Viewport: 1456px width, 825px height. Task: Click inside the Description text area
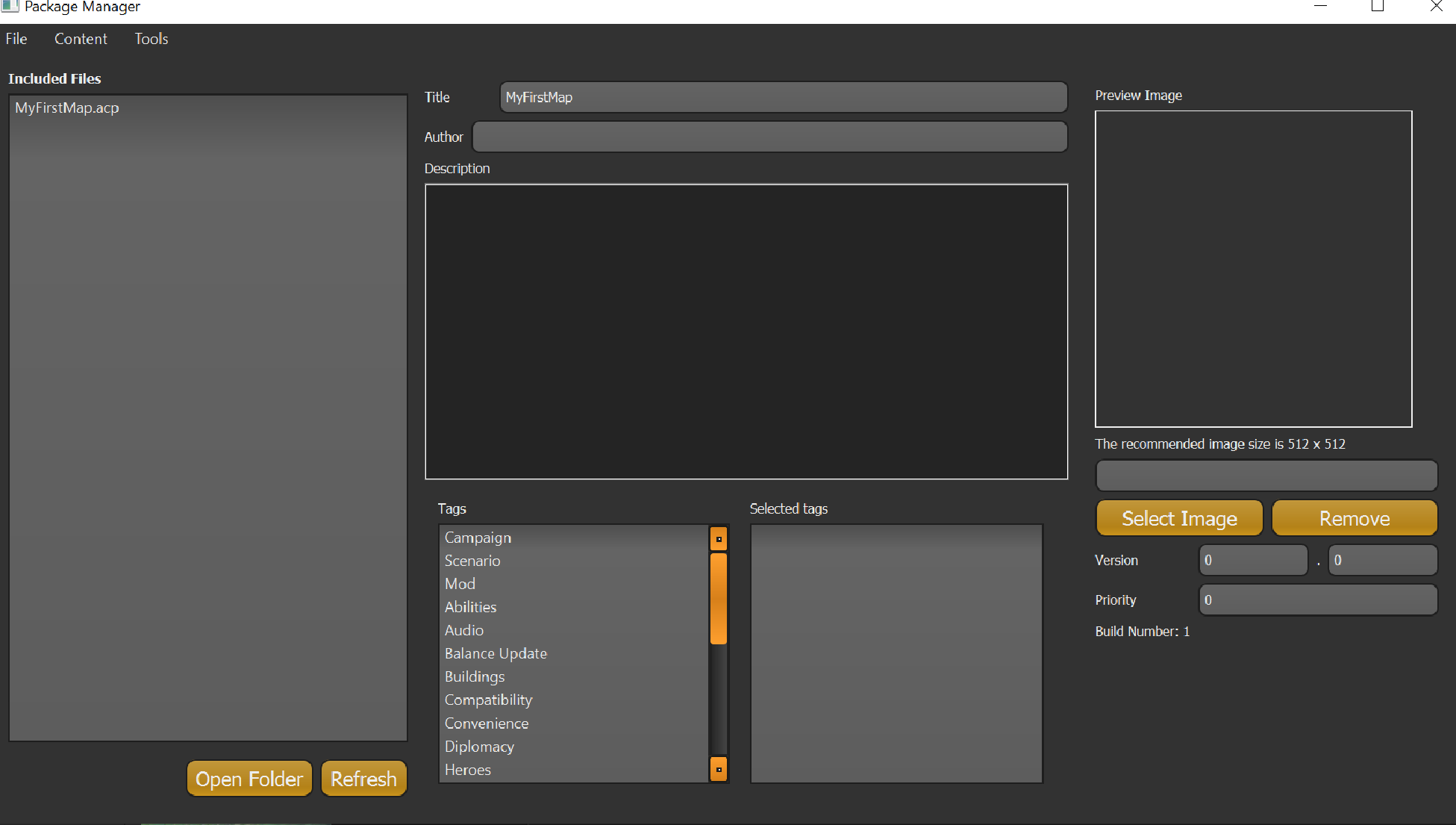(x=746, y=331)
